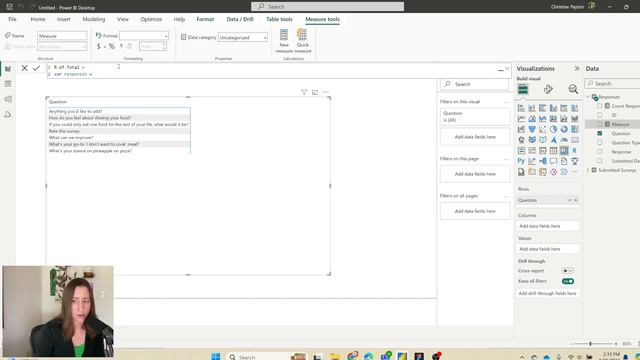Screen dimensions: 640x360
Task: Choose the R script visual
Action: coord(574,151)
